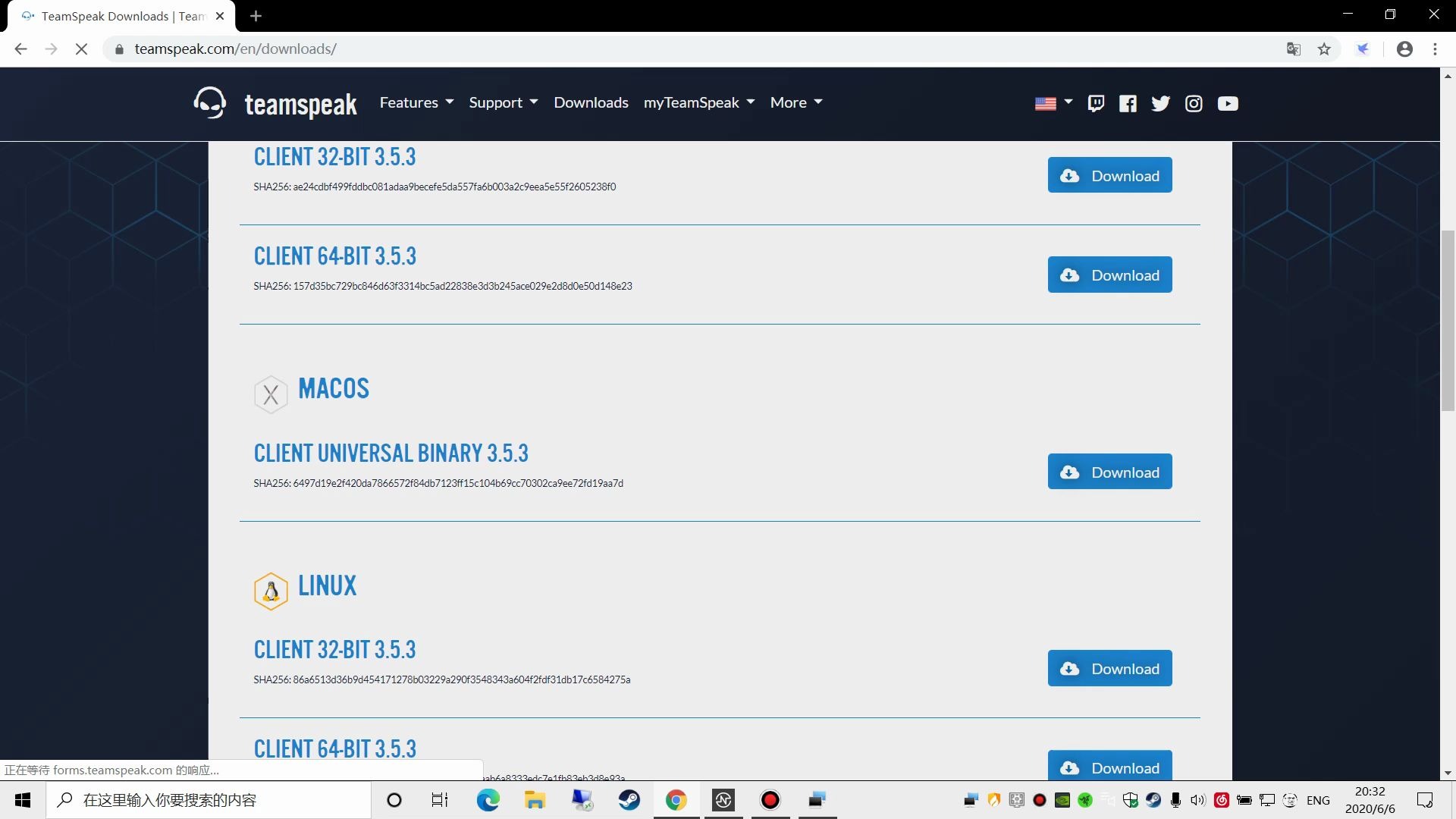Open the TeamSpeak YouTube icon
This screenshot has width=1456, height=819.
(1228, 103)
